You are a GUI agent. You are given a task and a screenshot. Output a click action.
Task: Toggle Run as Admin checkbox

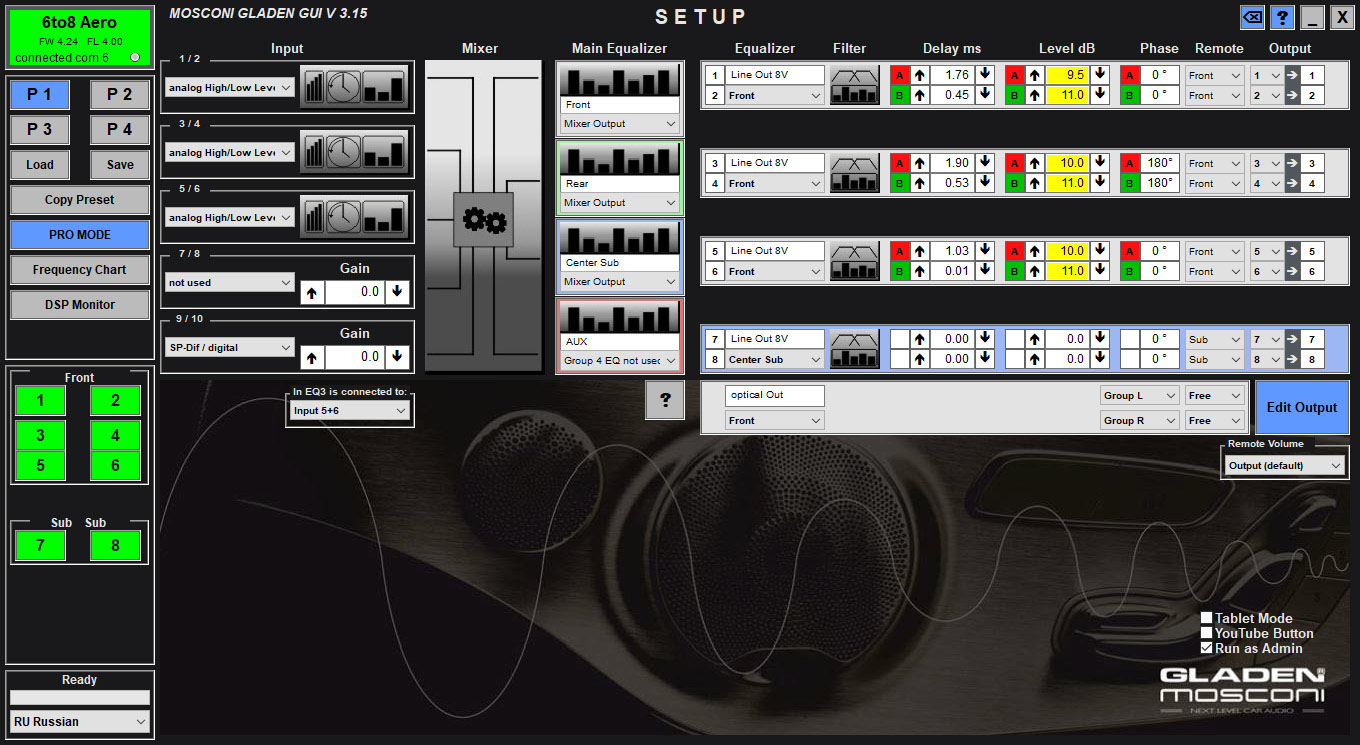point(1206,648)
